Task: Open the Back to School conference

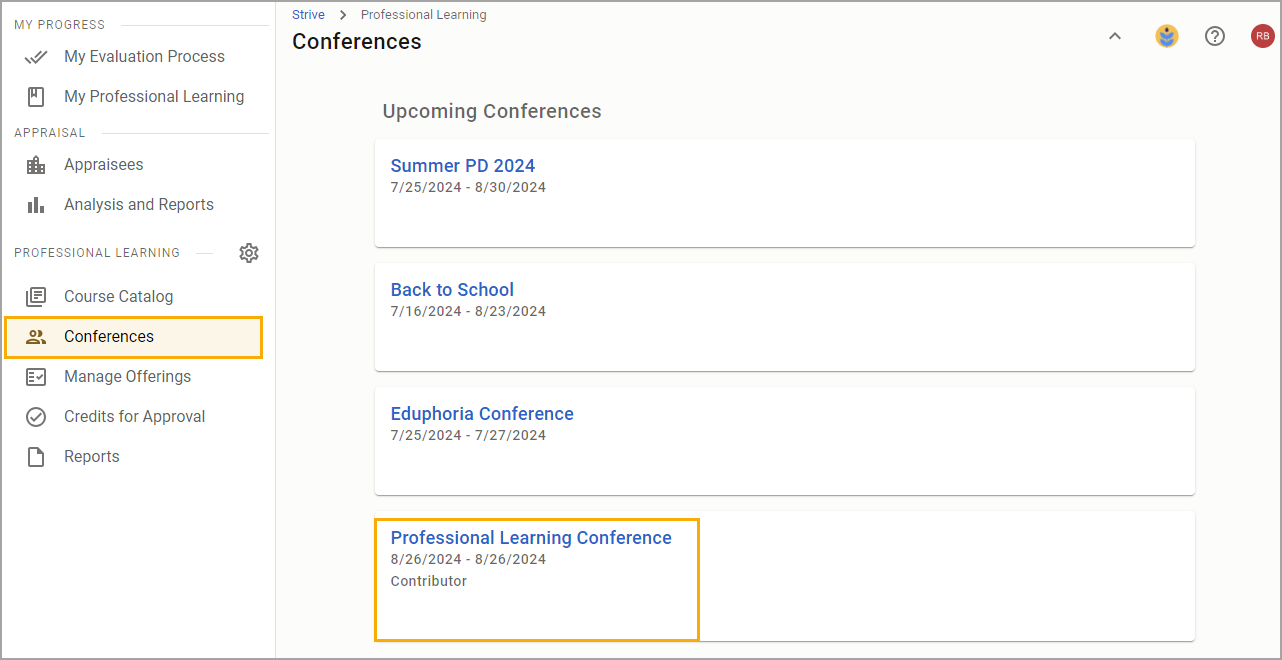Action: [x=452, y=290]
